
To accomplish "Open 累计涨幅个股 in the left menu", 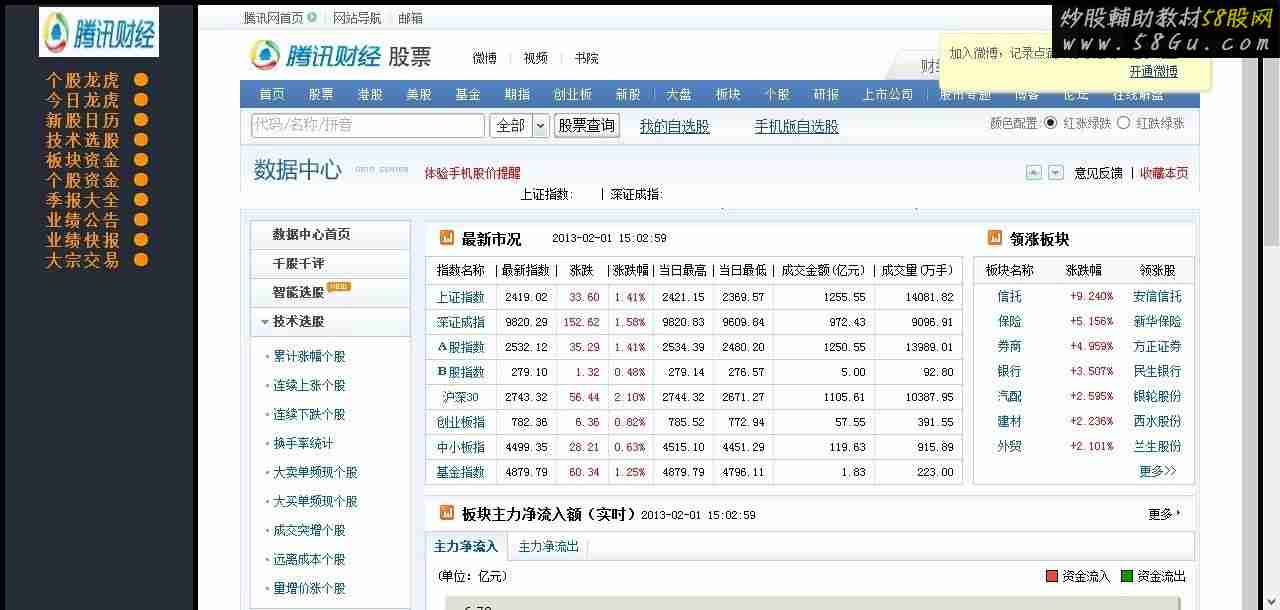I will 309,356.
